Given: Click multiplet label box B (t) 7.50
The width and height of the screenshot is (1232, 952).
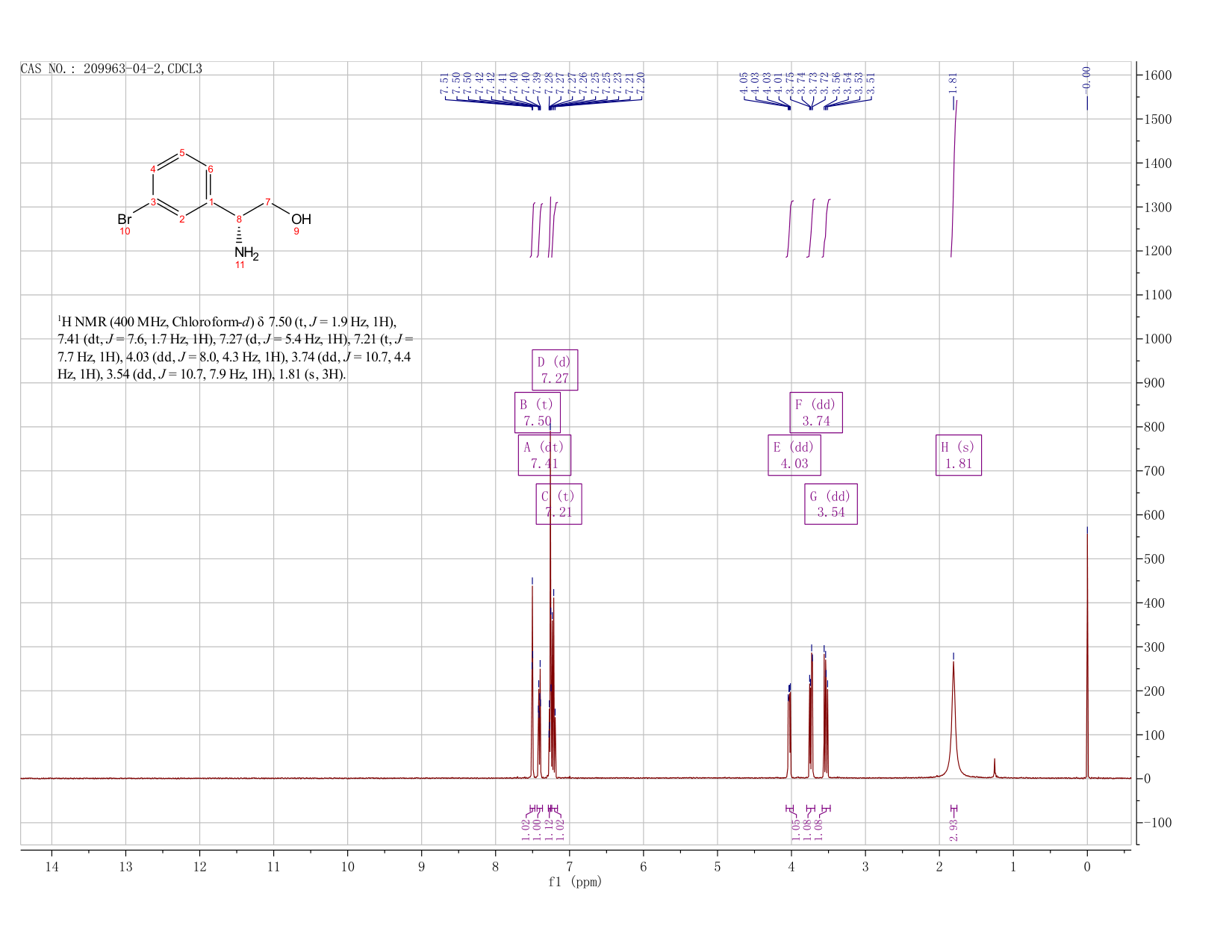Looking at the screenshot, I should coord(538,412).
